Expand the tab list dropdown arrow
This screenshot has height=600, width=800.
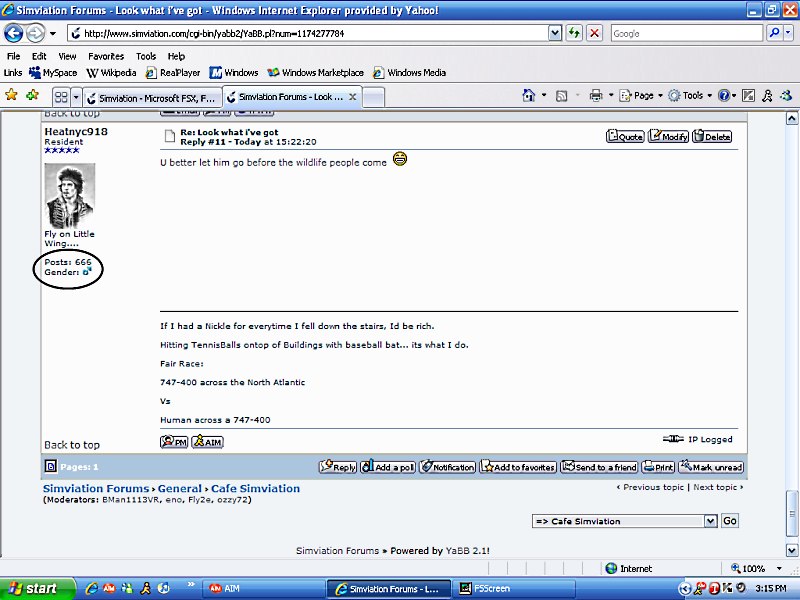(76, 97)
